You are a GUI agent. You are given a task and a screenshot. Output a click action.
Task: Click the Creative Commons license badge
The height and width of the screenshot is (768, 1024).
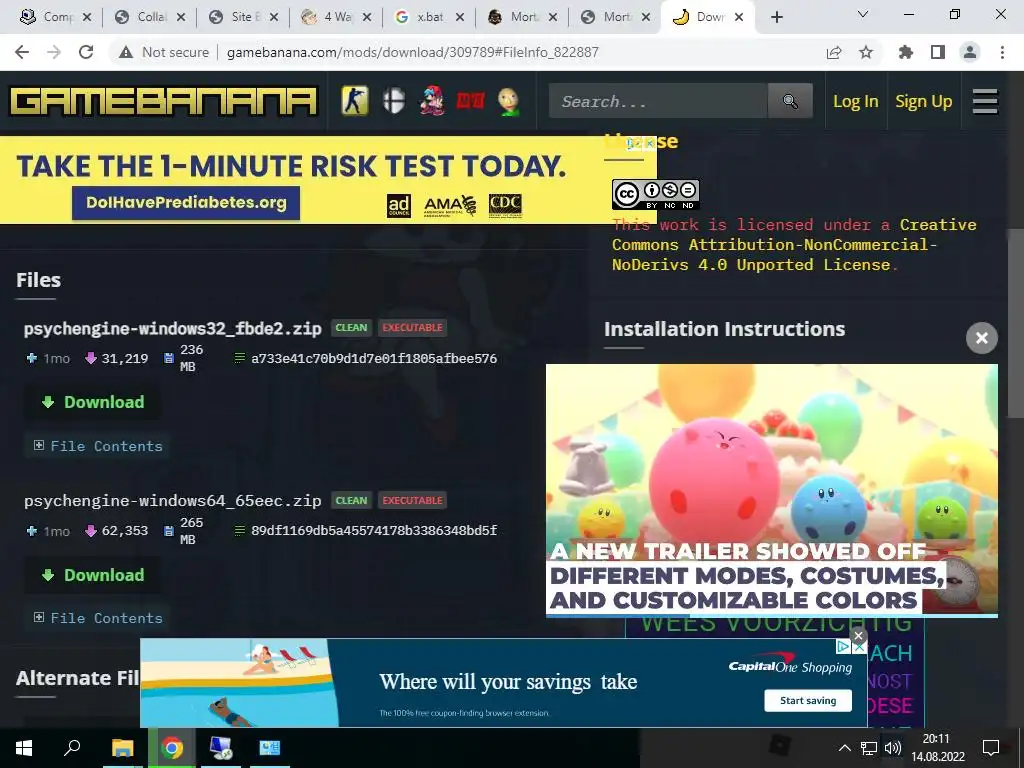pos(656,195)
